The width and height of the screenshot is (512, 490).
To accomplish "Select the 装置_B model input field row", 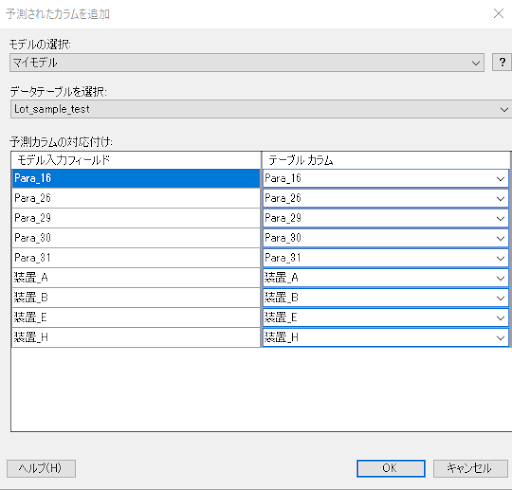I will coord(136,298).
